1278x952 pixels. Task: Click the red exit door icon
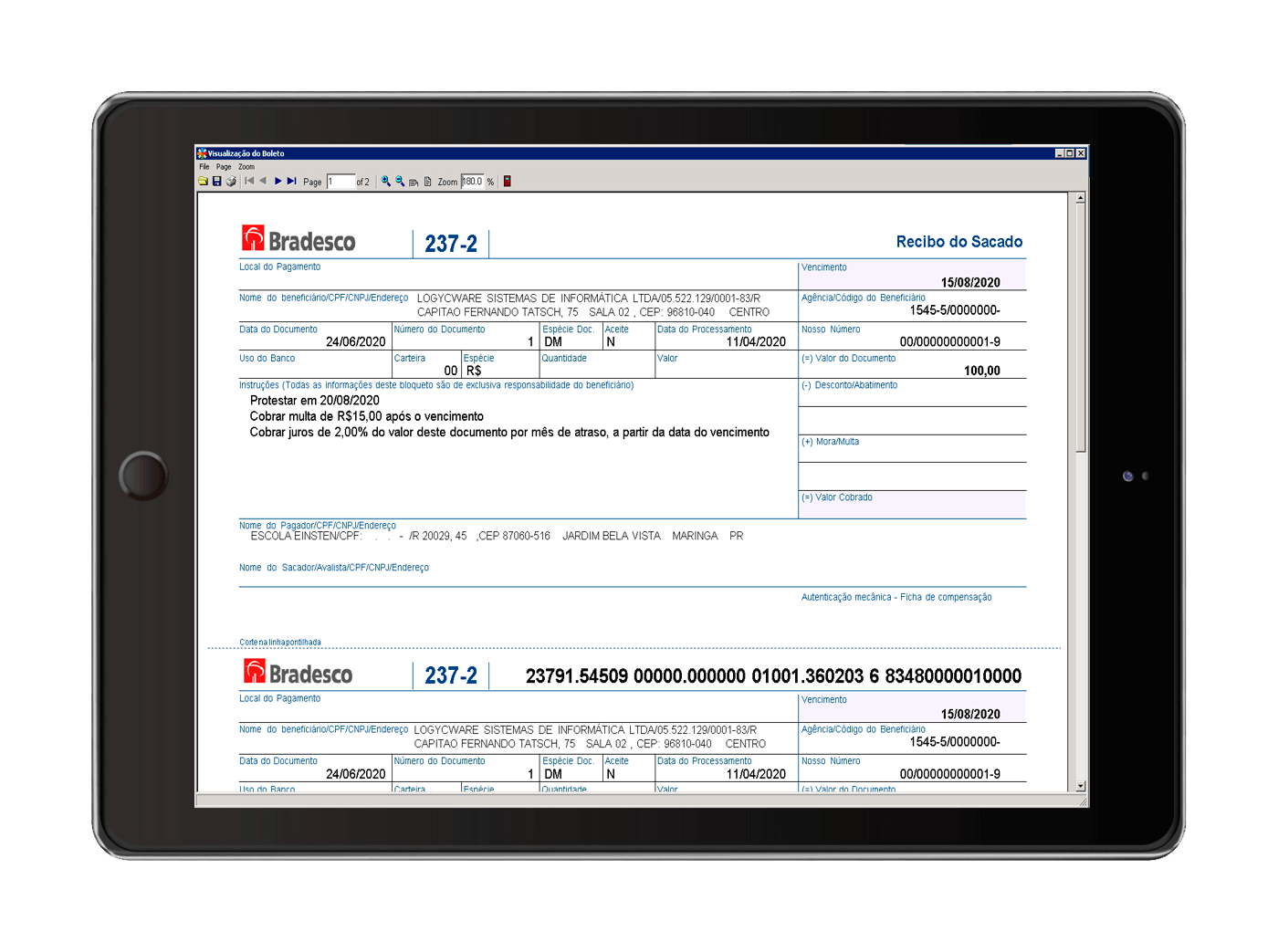tap(507, 182)
